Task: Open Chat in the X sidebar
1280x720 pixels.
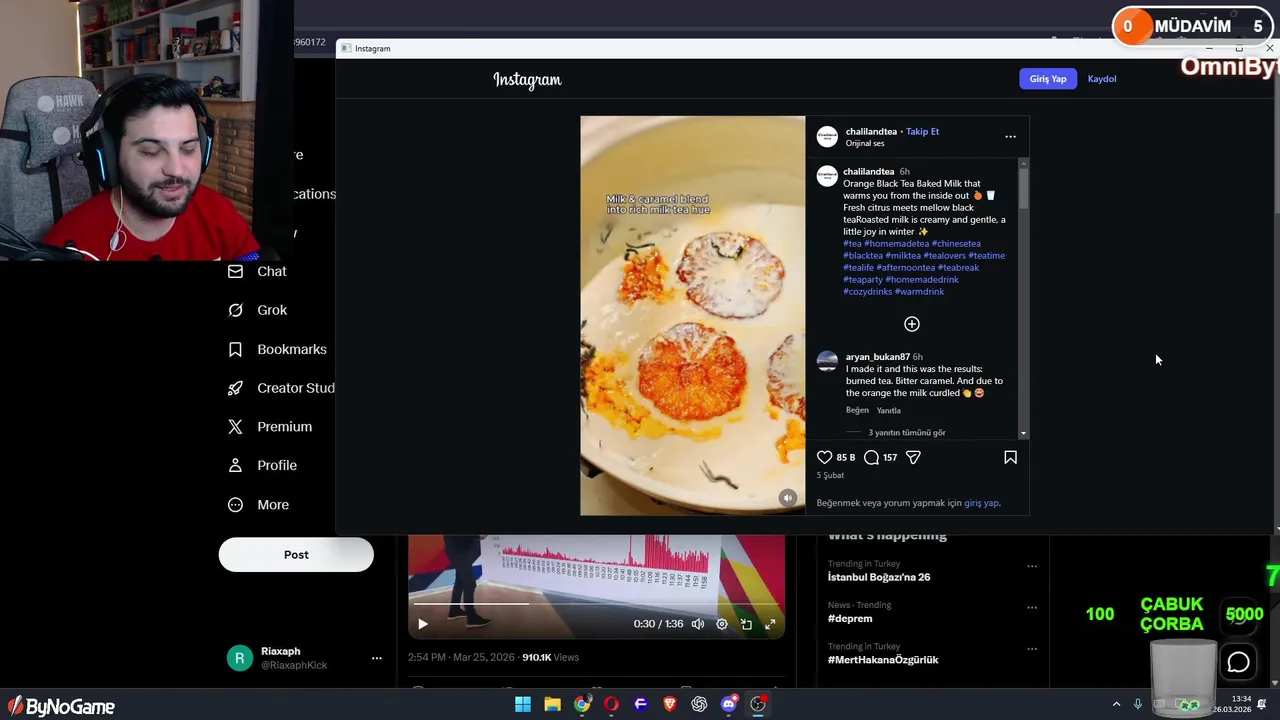Action: click(x=258, y=271)
